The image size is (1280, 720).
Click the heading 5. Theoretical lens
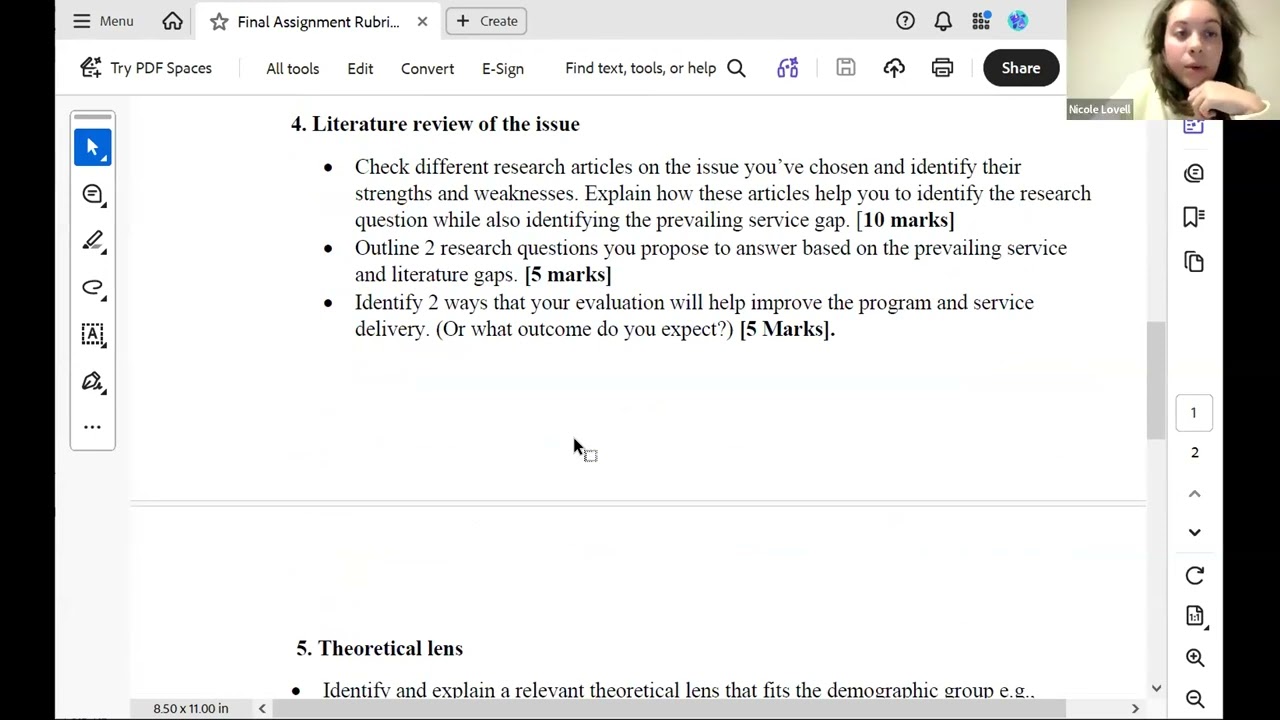click(379, 649)
